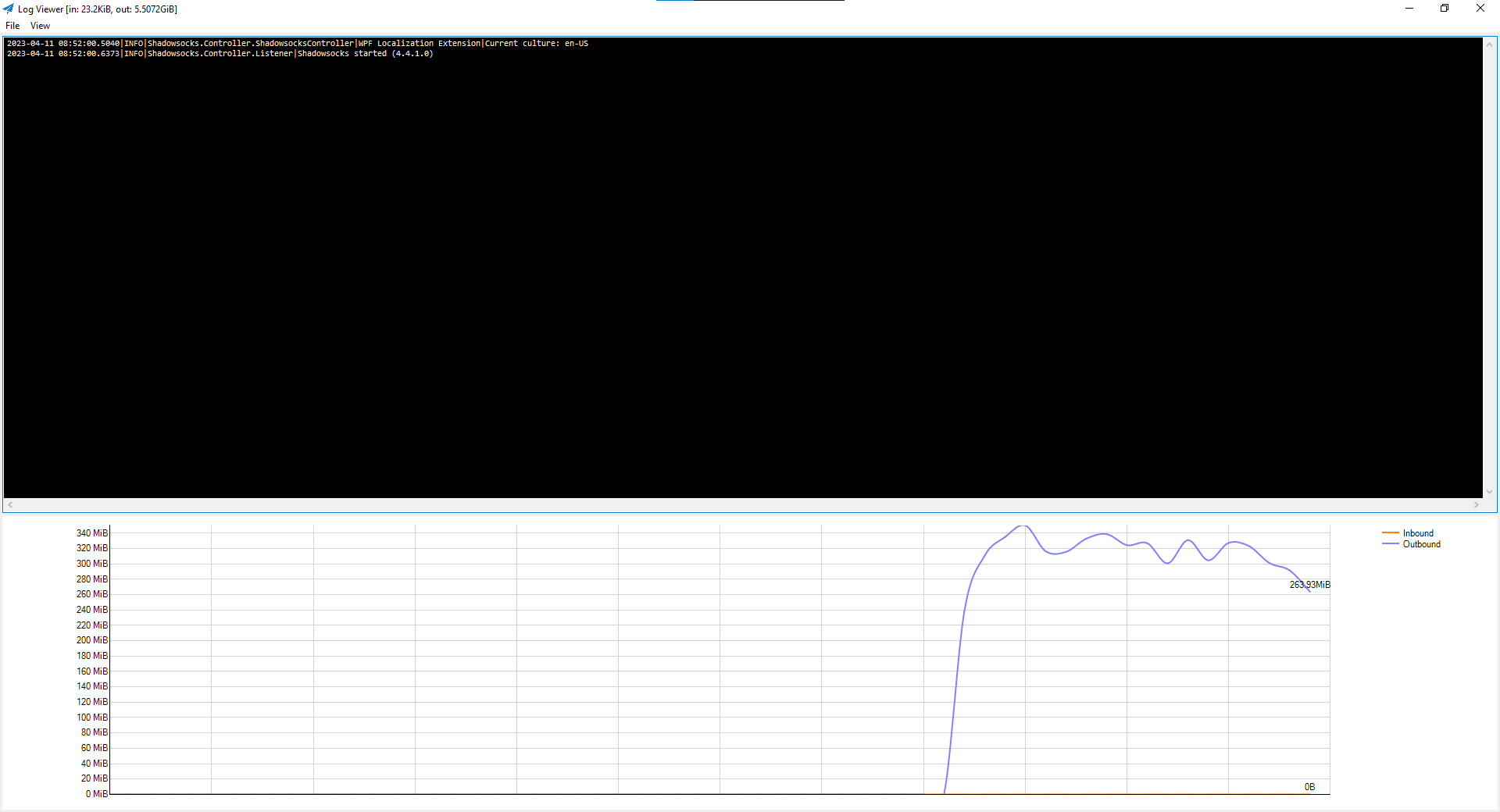Click the Shadowsocks paper plane icon in title bar
This screenshot has width=1500, height=812.
click(x=9, y=9)
